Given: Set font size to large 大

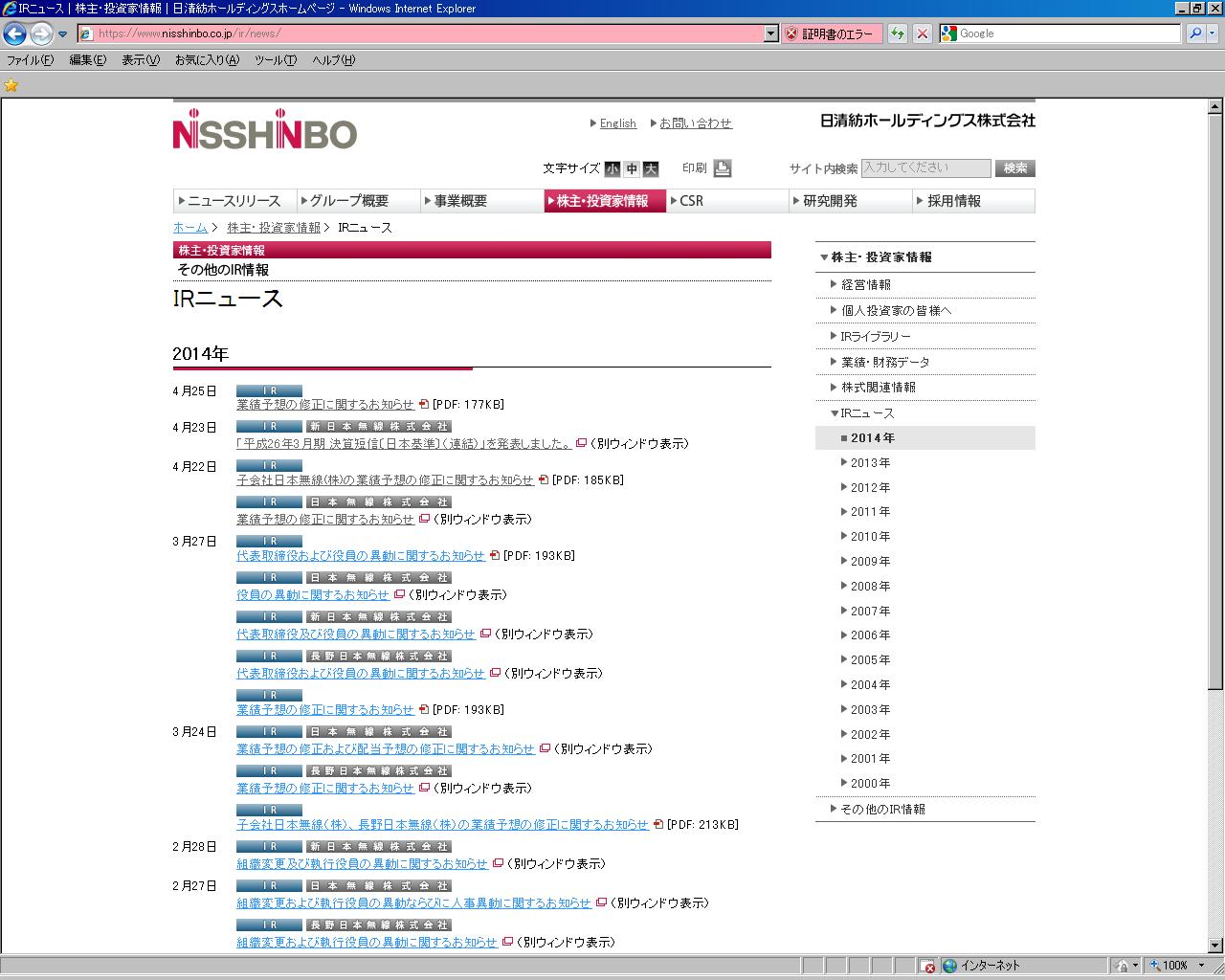Looking at the screenshot, I should coord(651,168).
